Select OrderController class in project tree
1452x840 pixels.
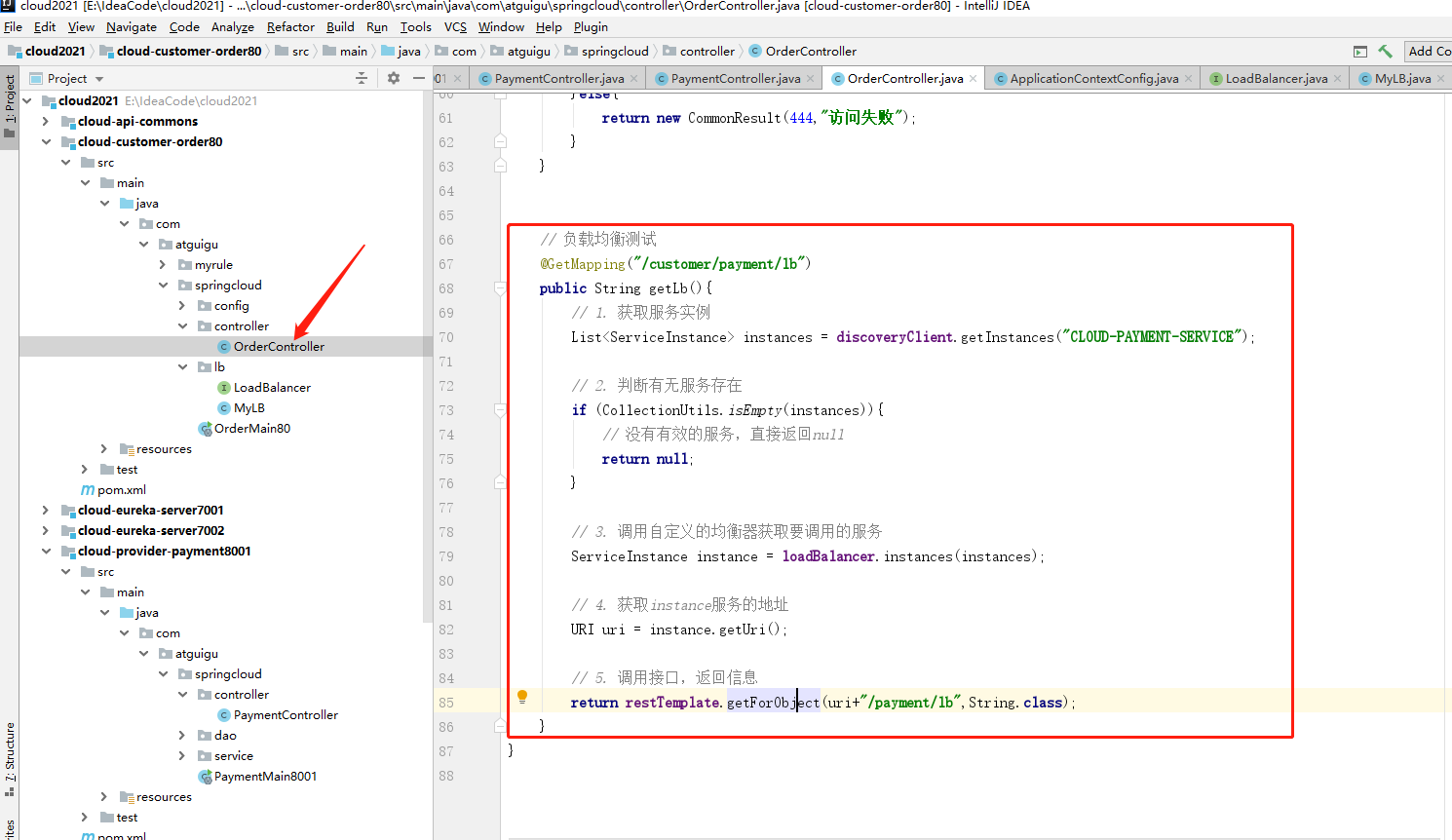[x=279, y=347]
